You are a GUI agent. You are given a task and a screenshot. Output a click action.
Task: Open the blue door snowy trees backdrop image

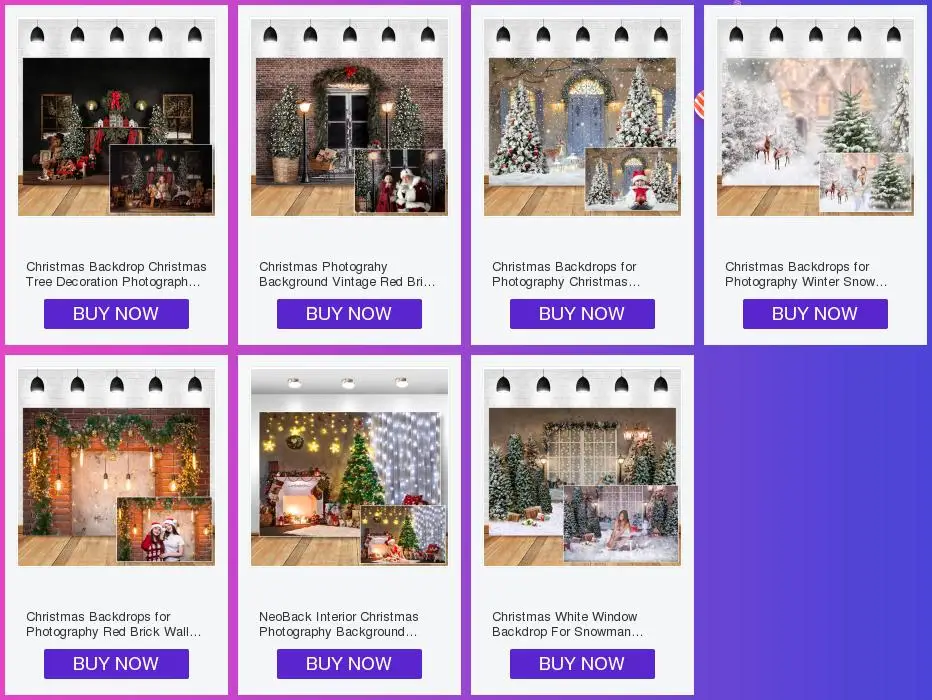[x=582, y=117]
